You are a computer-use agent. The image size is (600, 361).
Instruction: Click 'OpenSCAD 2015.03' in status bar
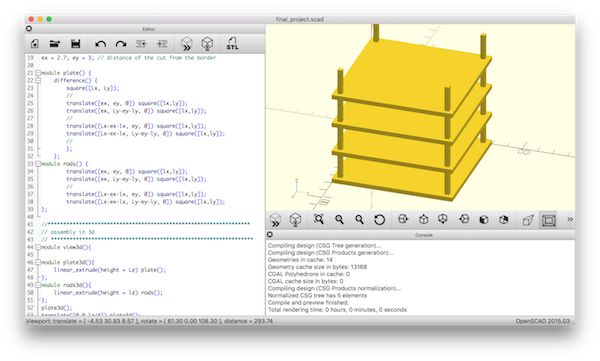(x=542, y=321)
